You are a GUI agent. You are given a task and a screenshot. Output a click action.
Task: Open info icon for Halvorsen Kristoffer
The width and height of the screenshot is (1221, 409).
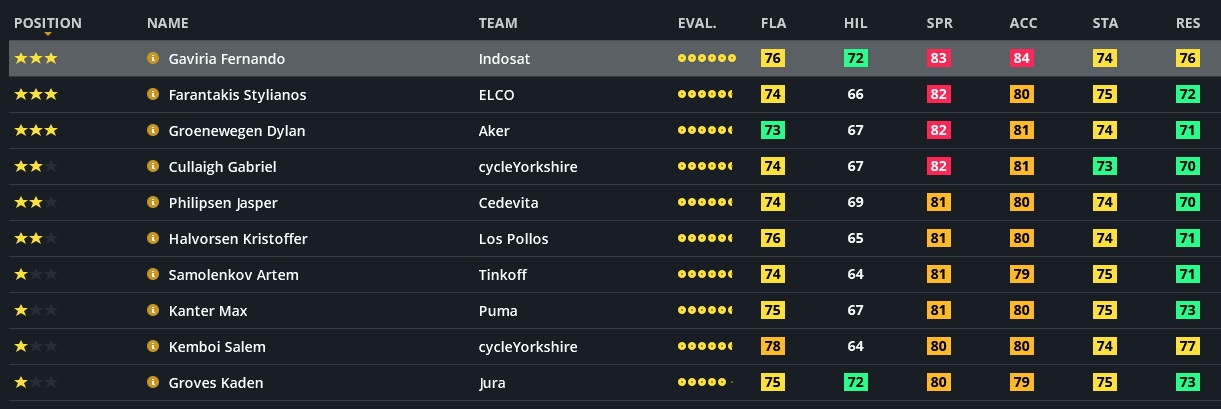pos(153,239)
